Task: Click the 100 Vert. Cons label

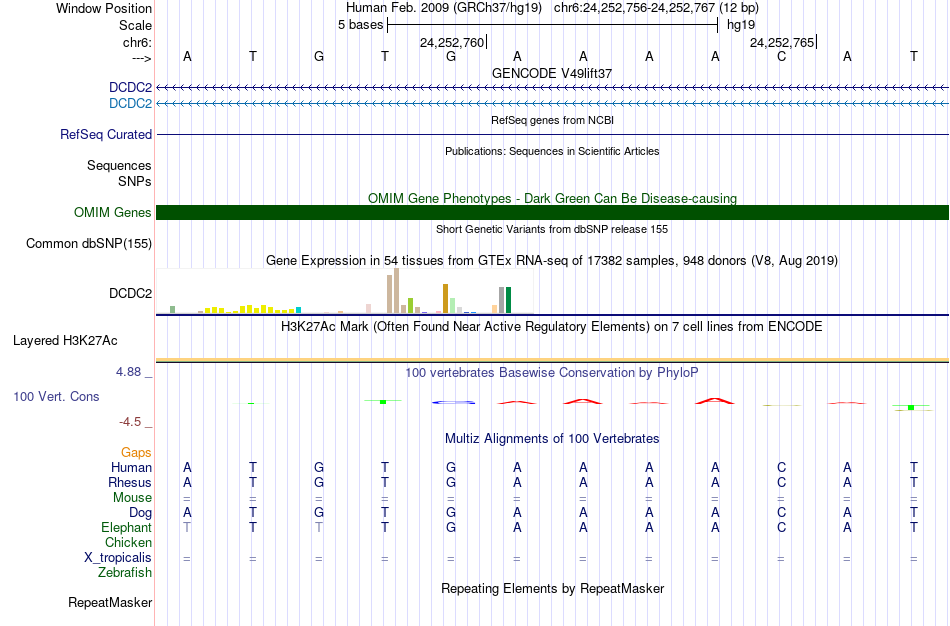Action: [x=56, y=396]
